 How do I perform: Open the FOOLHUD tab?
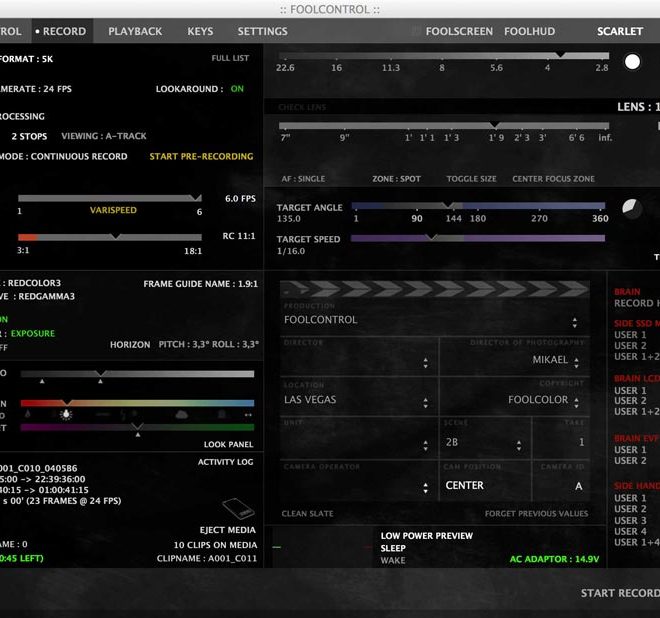click(x=529, y=31)
